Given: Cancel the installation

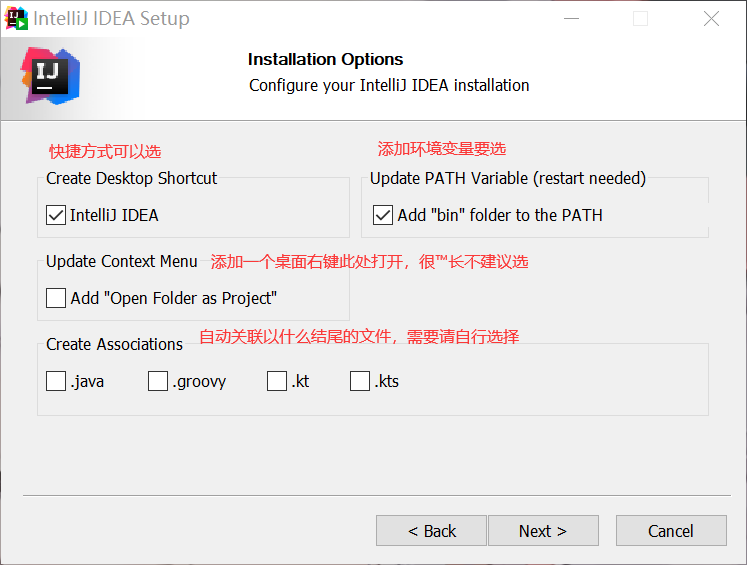Looking at the screenshot, I should tap(670, 531).
